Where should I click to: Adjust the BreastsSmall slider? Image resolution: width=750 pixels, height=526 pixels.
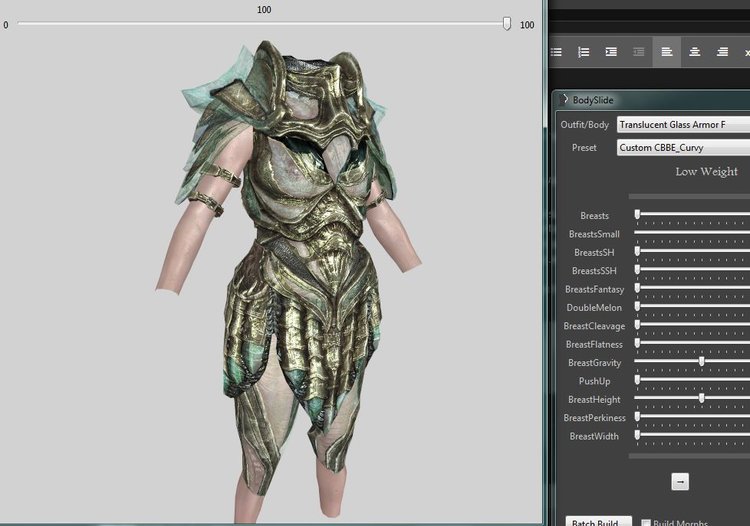pyautogui.click(x=692, y=233)
